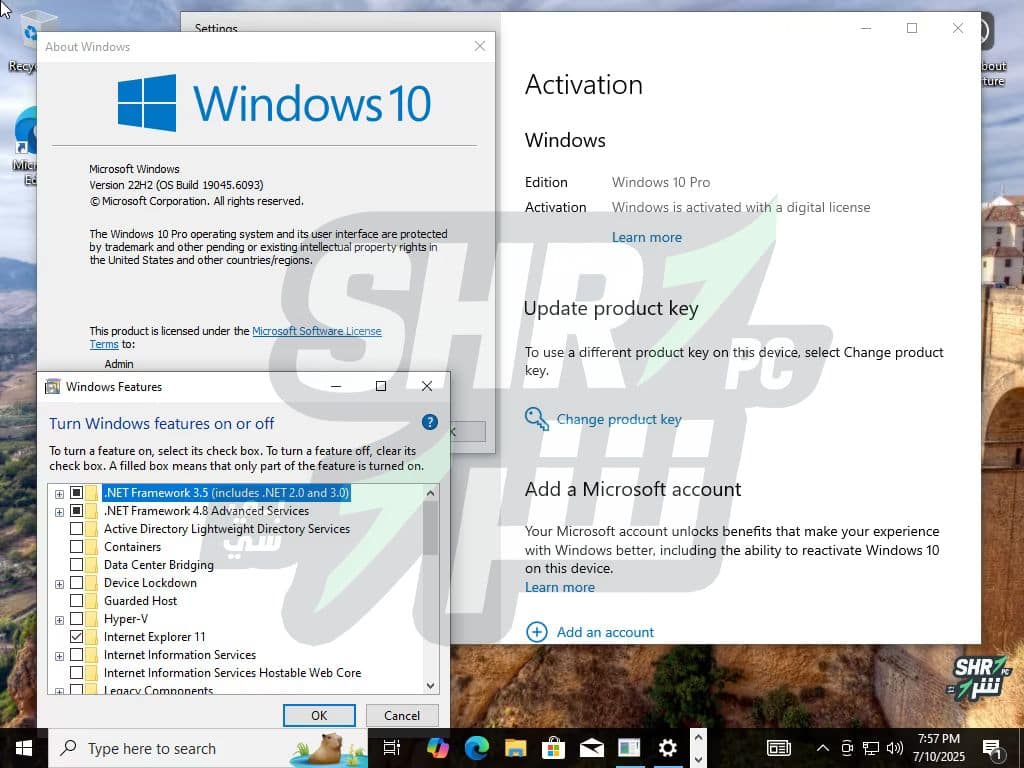Toggle .NET Framework 4.8 Advanced Services checkbox

coord(76,511)
